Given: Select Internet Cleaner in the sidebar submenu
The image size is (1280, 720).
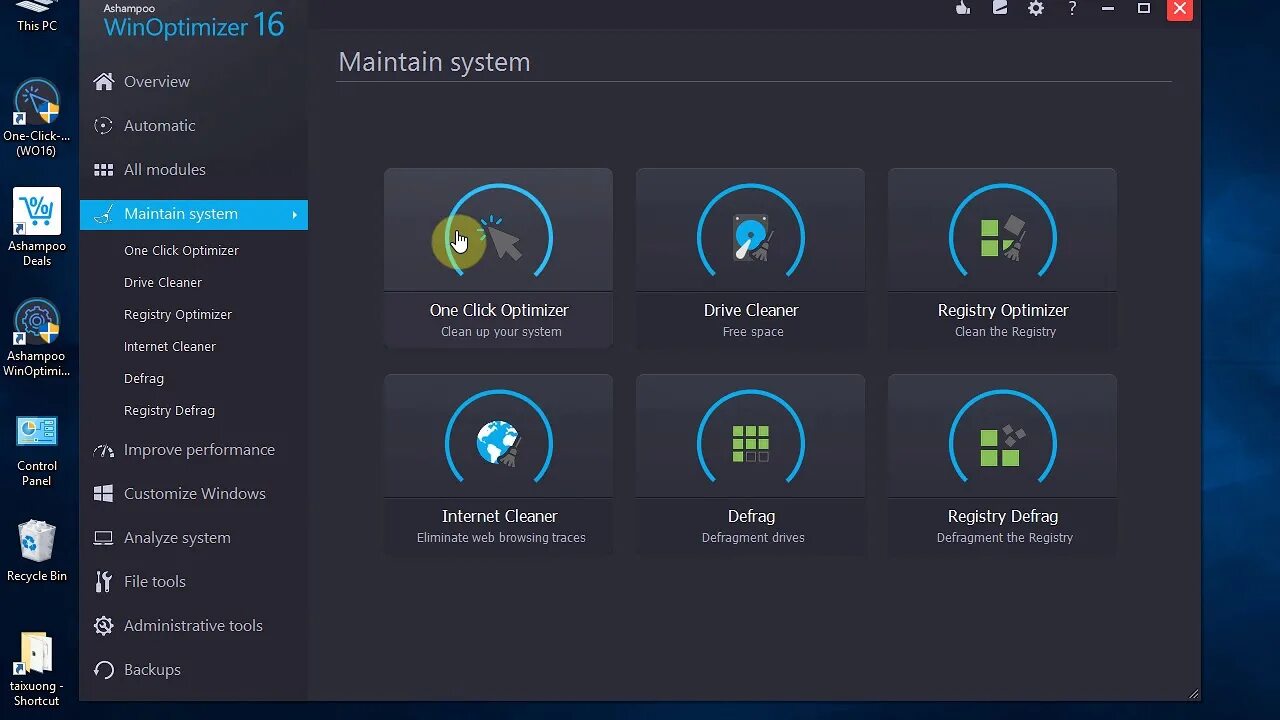Looking at the screenshot, I should click(x=170, y=347).
